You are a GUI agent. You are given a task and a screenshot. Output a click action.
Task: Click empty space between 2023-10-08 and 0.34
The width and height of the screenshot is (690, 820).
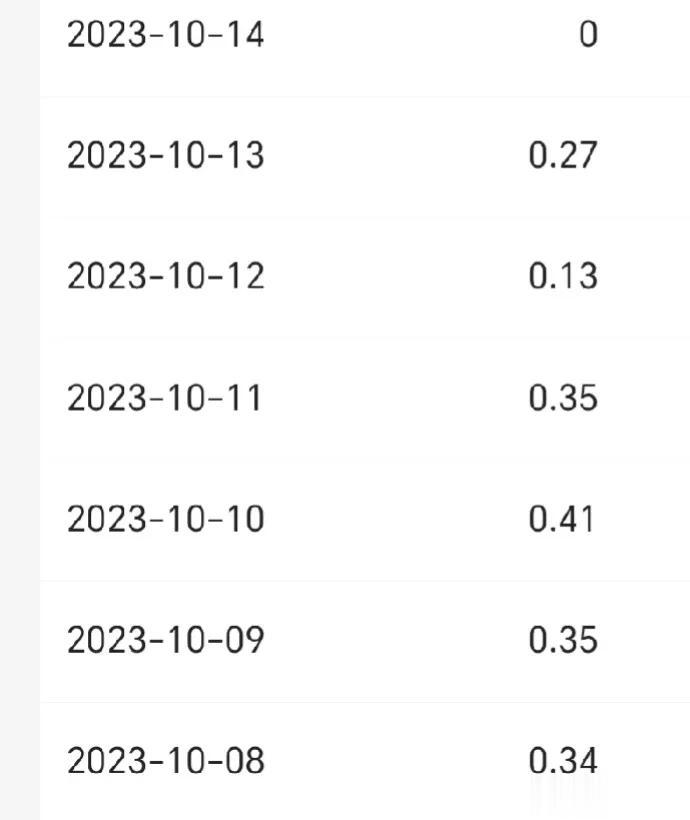[396, 761]
